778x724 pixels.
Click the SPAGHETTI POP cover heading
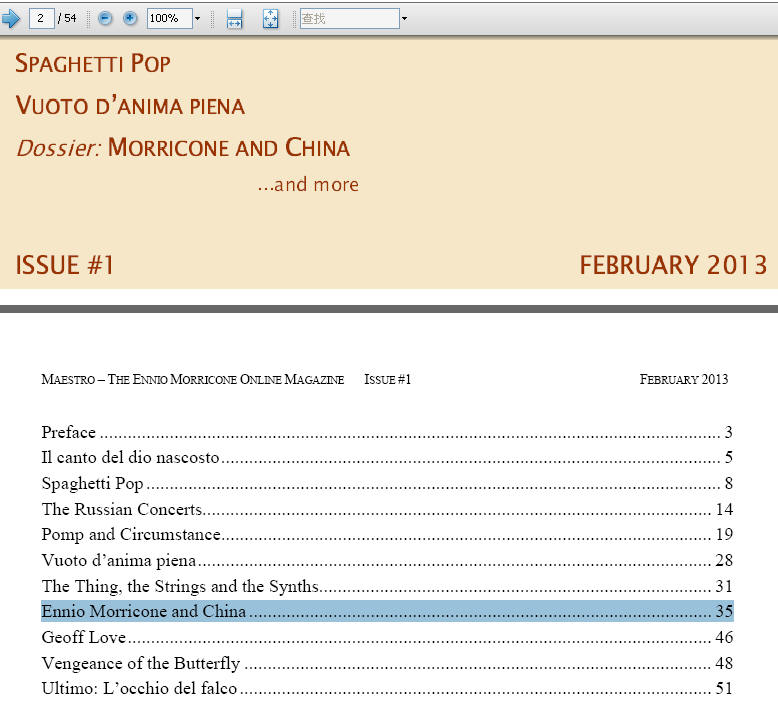93,64
